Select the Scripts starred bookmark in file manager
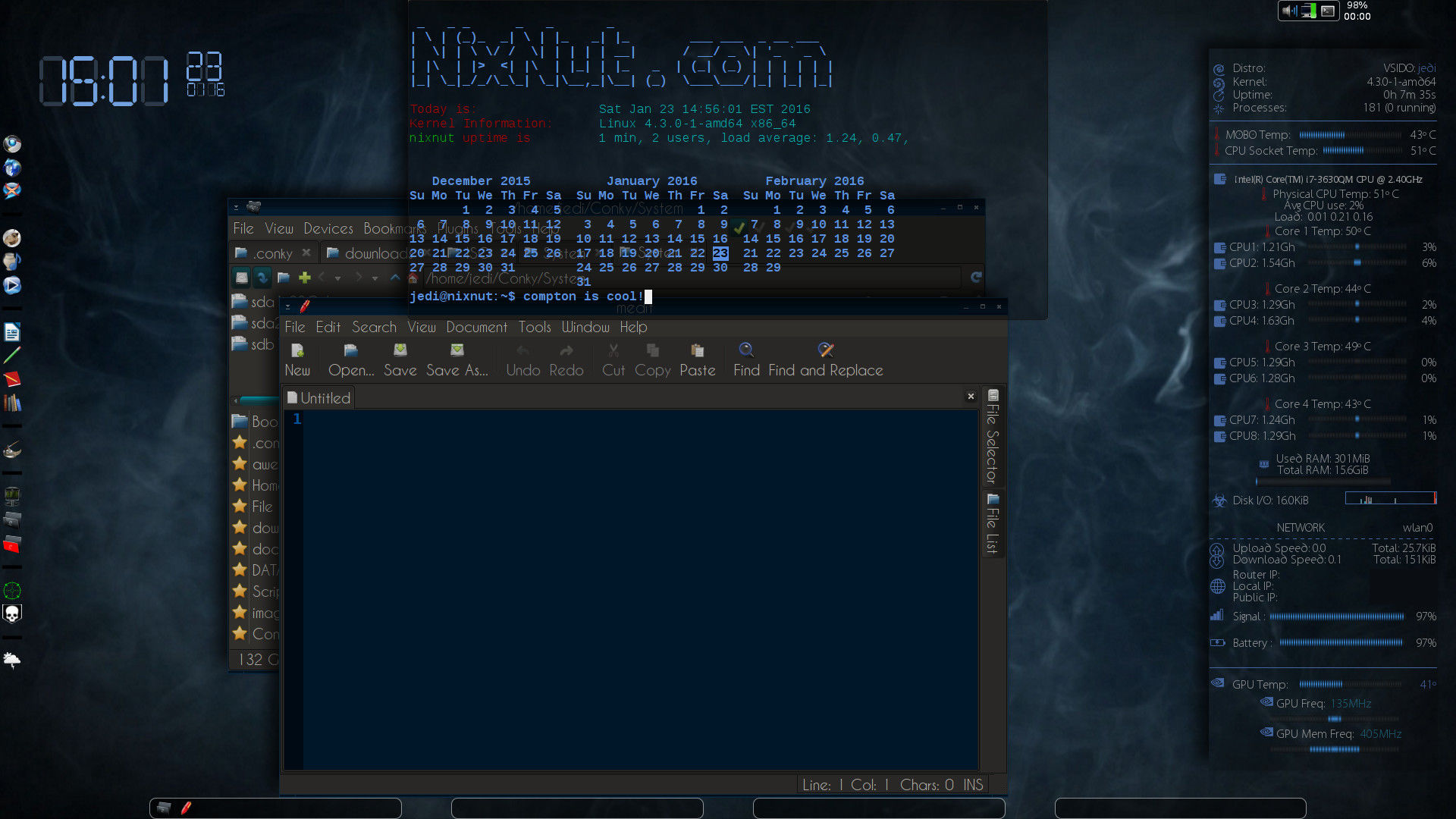Viewport: 1456px width, 819px height. pyautogui.click(x=256, y=591)
